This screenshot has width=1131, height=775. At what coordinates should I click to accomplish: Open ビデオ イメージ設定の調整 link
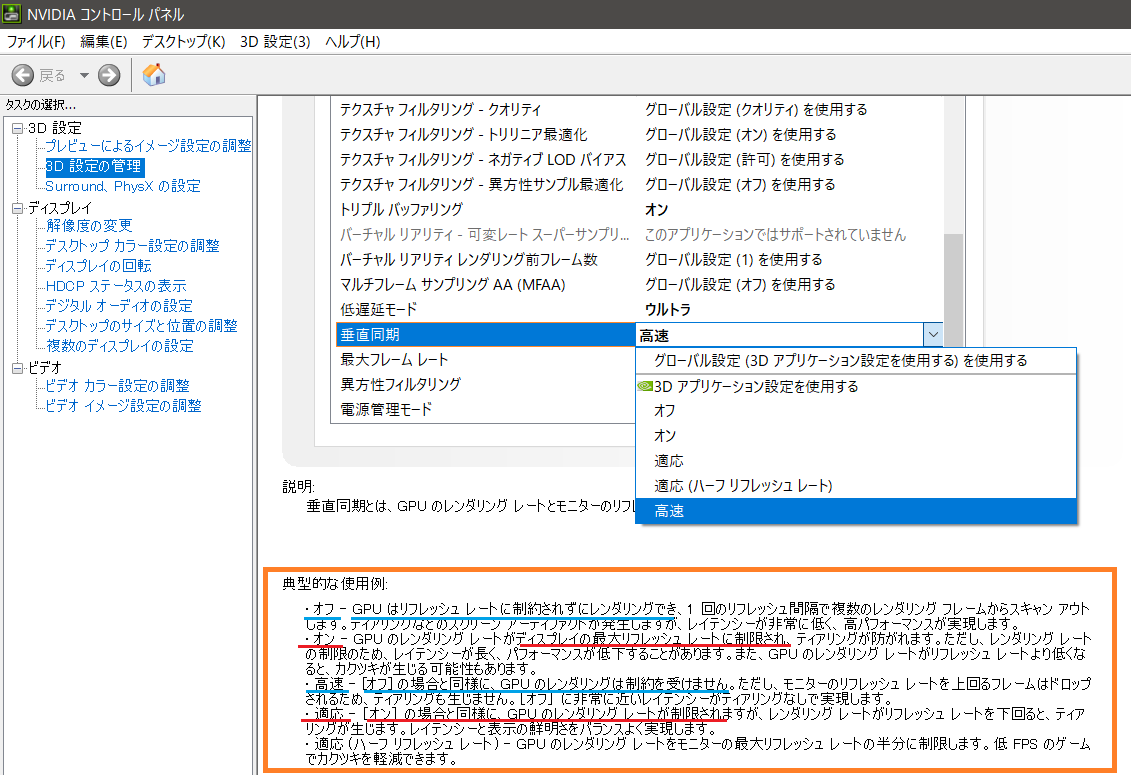pos(123,406)
